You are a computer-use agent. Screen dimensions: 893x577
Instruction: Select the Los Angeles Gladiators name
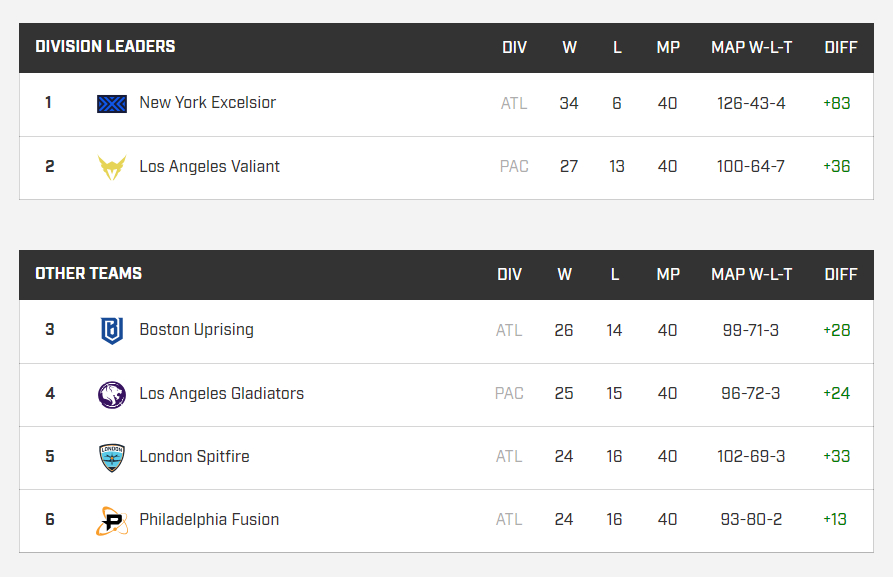click(x=221, y=394)
